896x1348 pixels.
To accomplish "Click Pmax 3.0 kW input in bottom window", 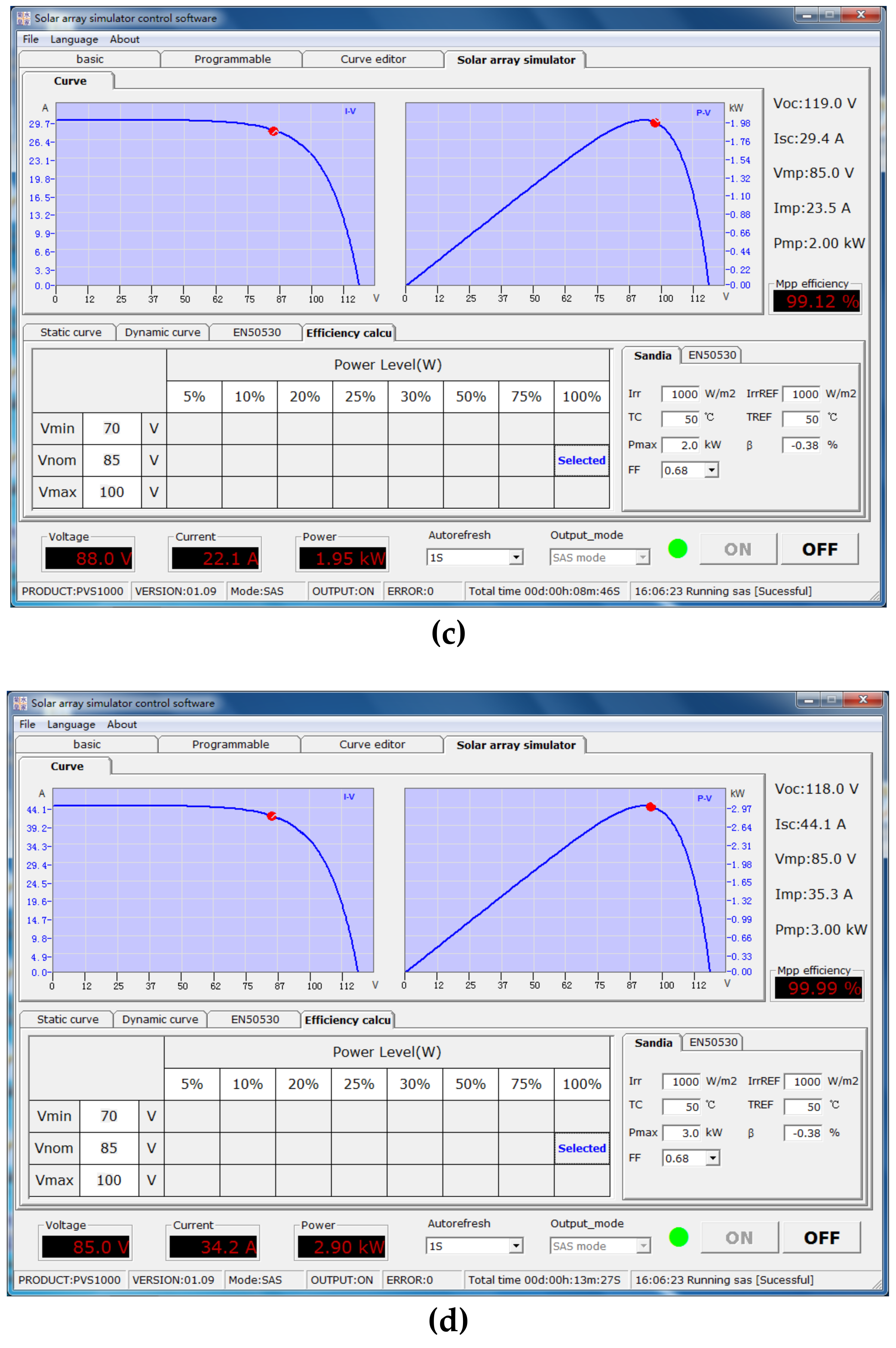I will click(x=681, y=1132).
